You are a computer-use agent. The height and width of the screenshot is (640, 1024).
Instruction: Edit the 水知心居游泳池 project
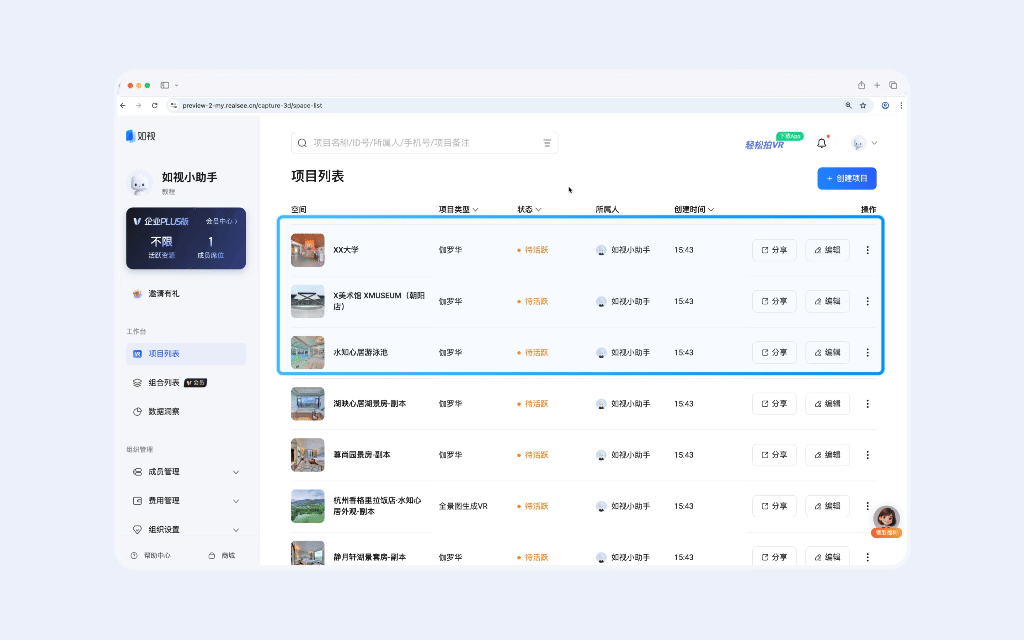pos(827,353)
